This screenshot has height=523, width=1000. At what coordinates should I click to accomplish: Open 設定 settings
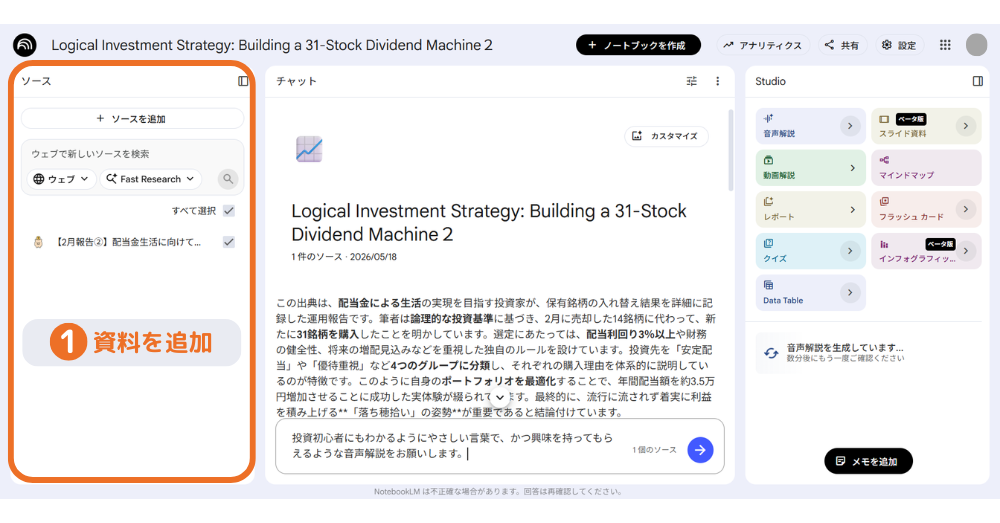(899, 45)
